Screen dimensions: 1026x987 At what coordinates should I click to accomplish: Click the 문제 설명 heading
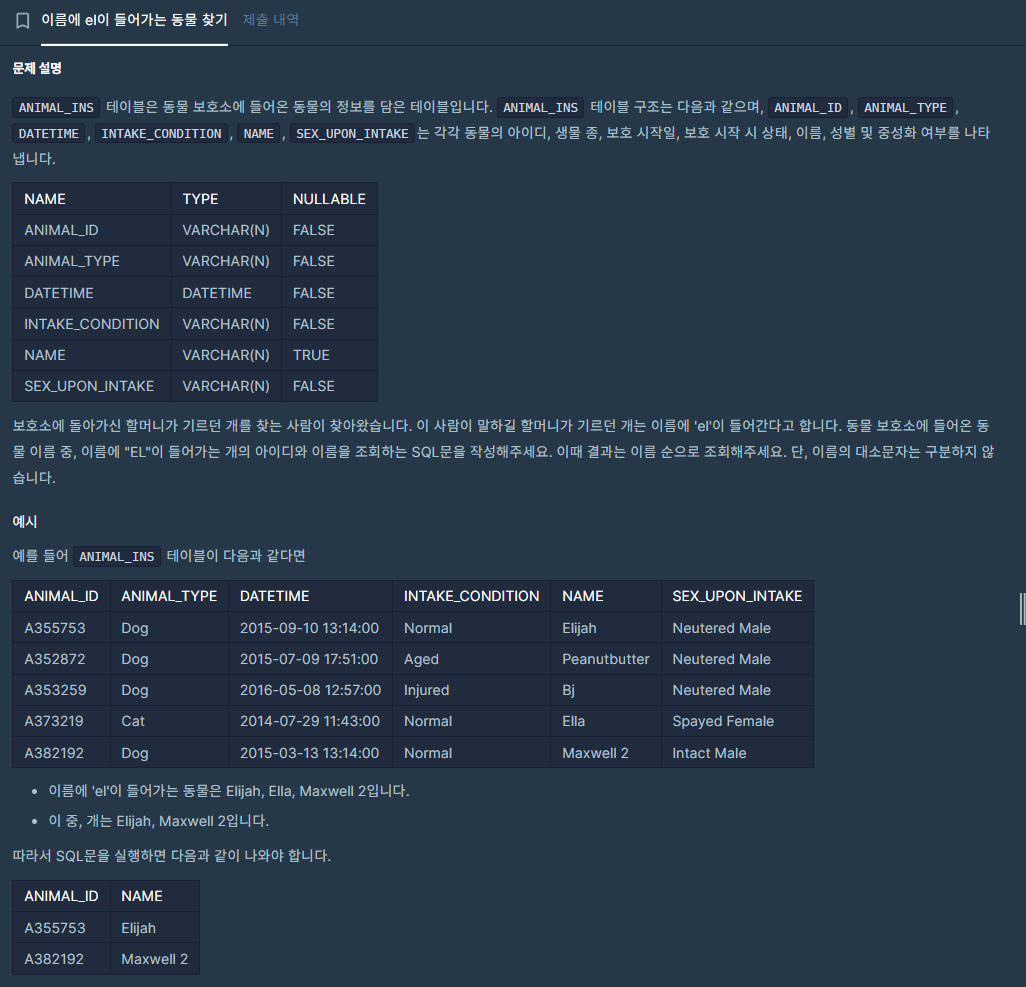point(37,68)
